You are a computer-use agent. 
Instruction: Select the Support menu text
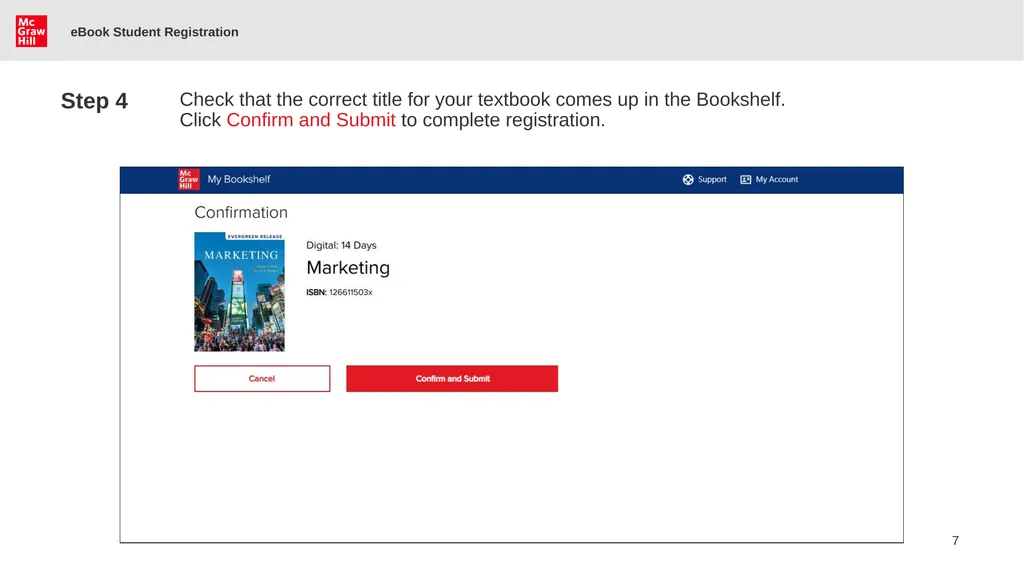[712, 180]
